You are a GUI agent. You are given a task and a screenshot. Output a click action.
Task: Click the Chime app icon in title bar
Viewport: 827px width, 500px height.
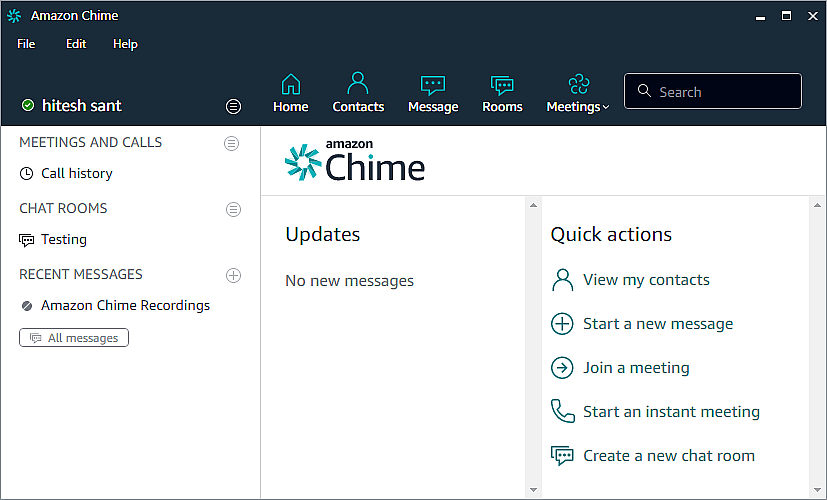point(14,16)
